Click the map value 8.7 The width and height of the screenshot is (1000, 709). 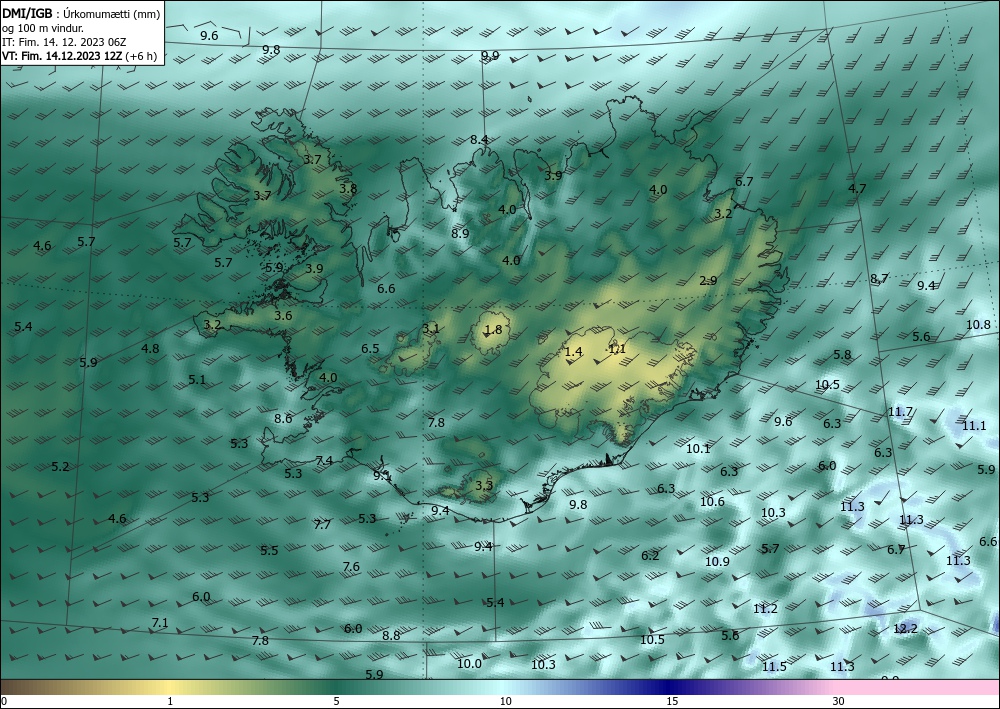click(x=879, y=279)
